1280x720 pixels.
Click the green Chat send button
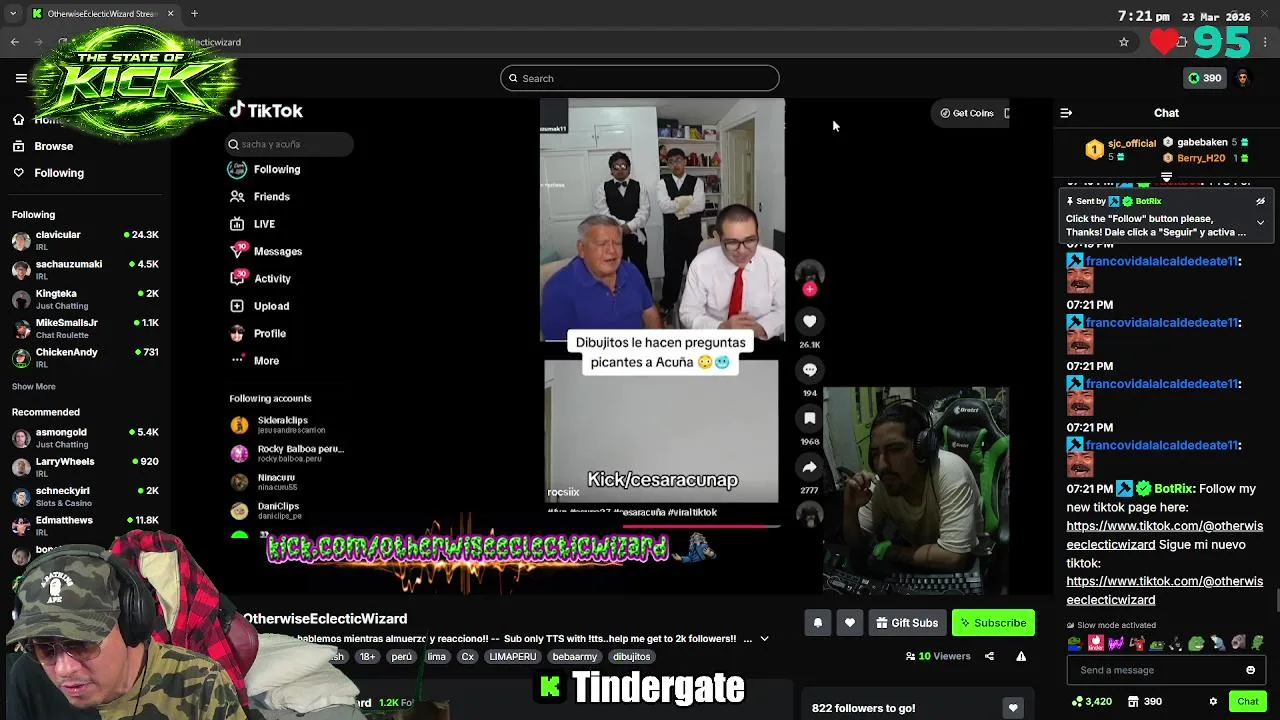[x=1247, y=702]
